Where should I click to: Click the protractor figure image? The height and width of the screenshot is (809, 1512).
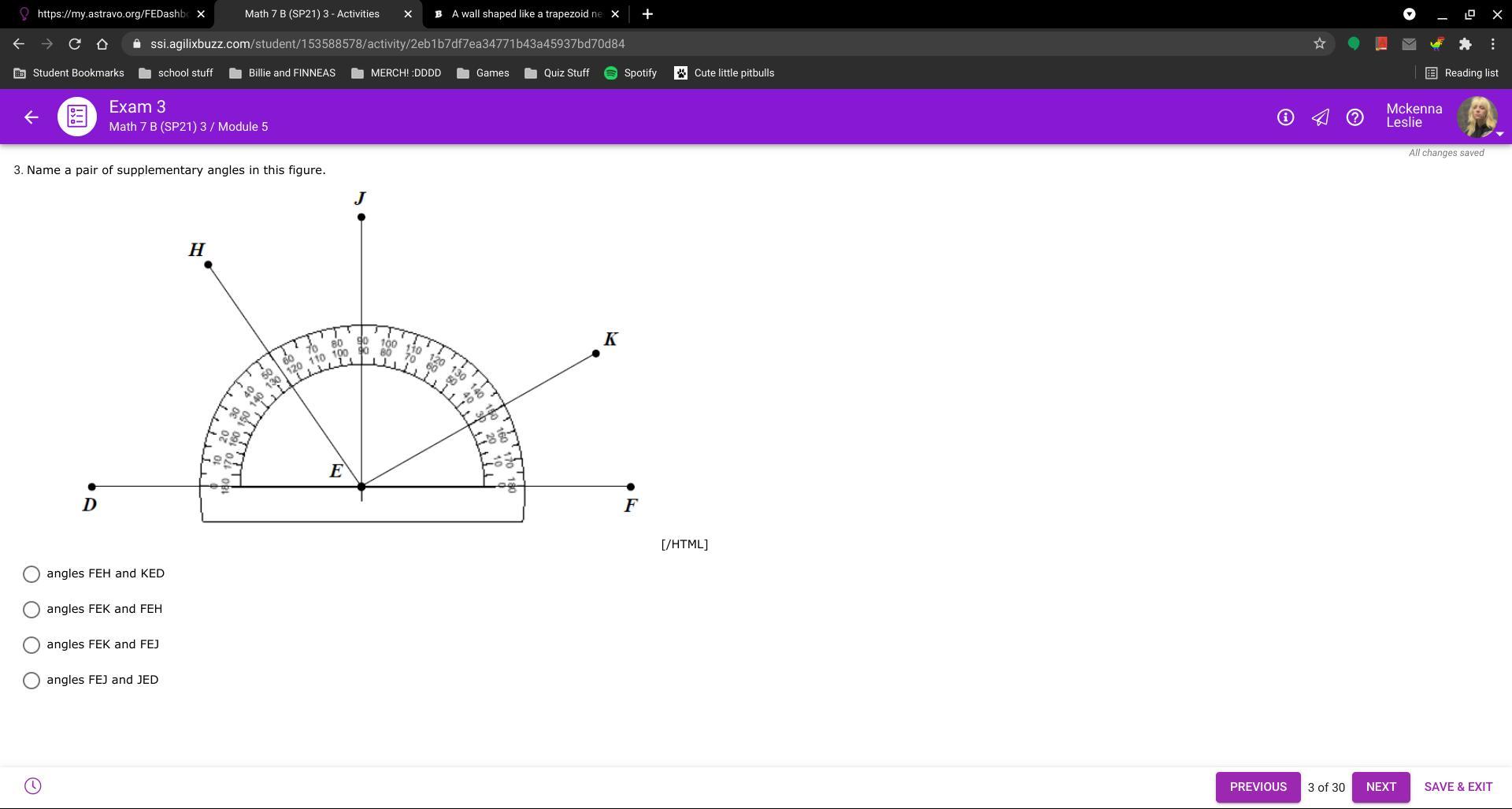pyautogui.click(x=361, y=357)
